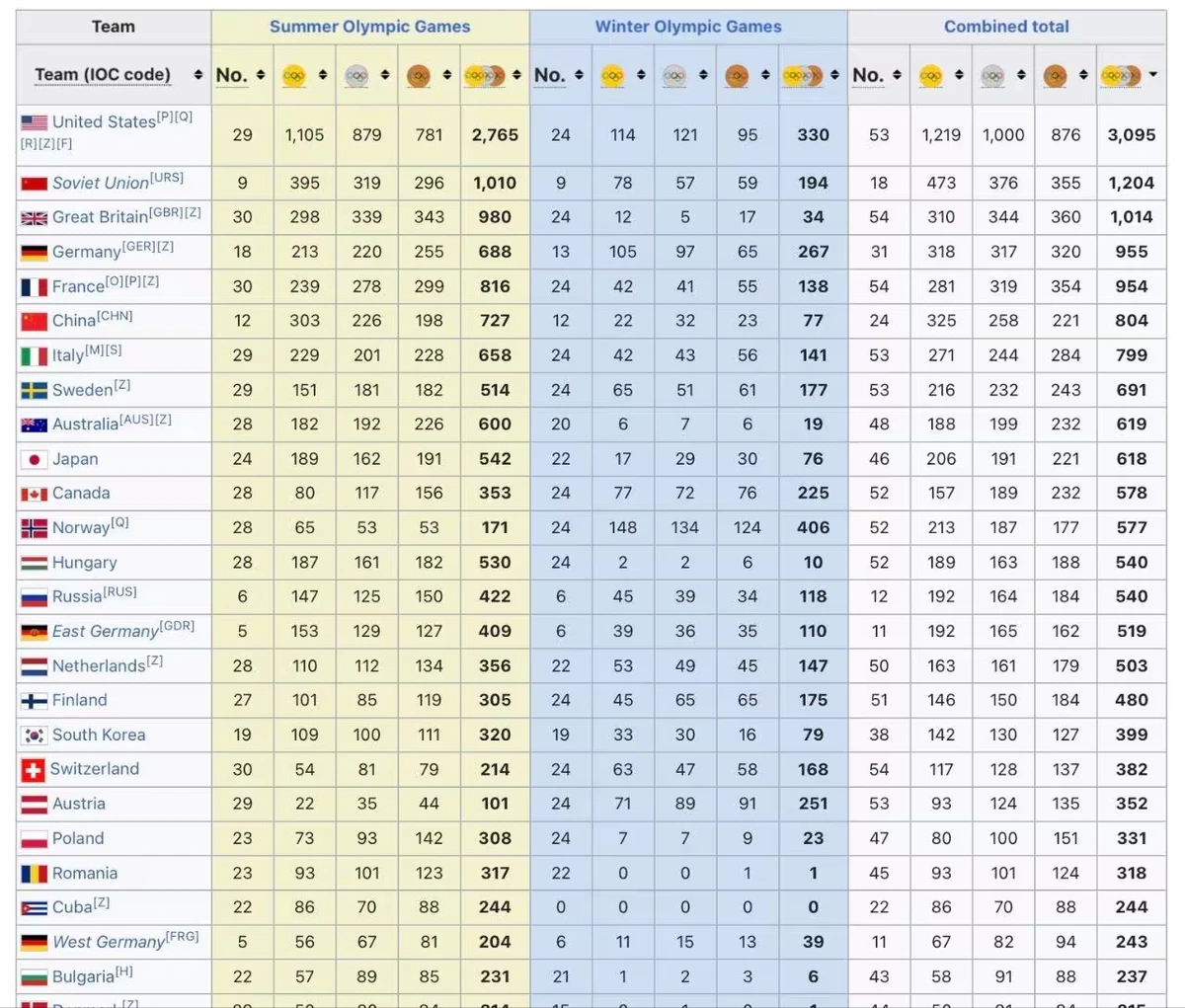Image resolution: width=1185 pixels, height=1008 pixels.
Task: Click the Combined bronze medal column icon
Action: [1055, 75]
